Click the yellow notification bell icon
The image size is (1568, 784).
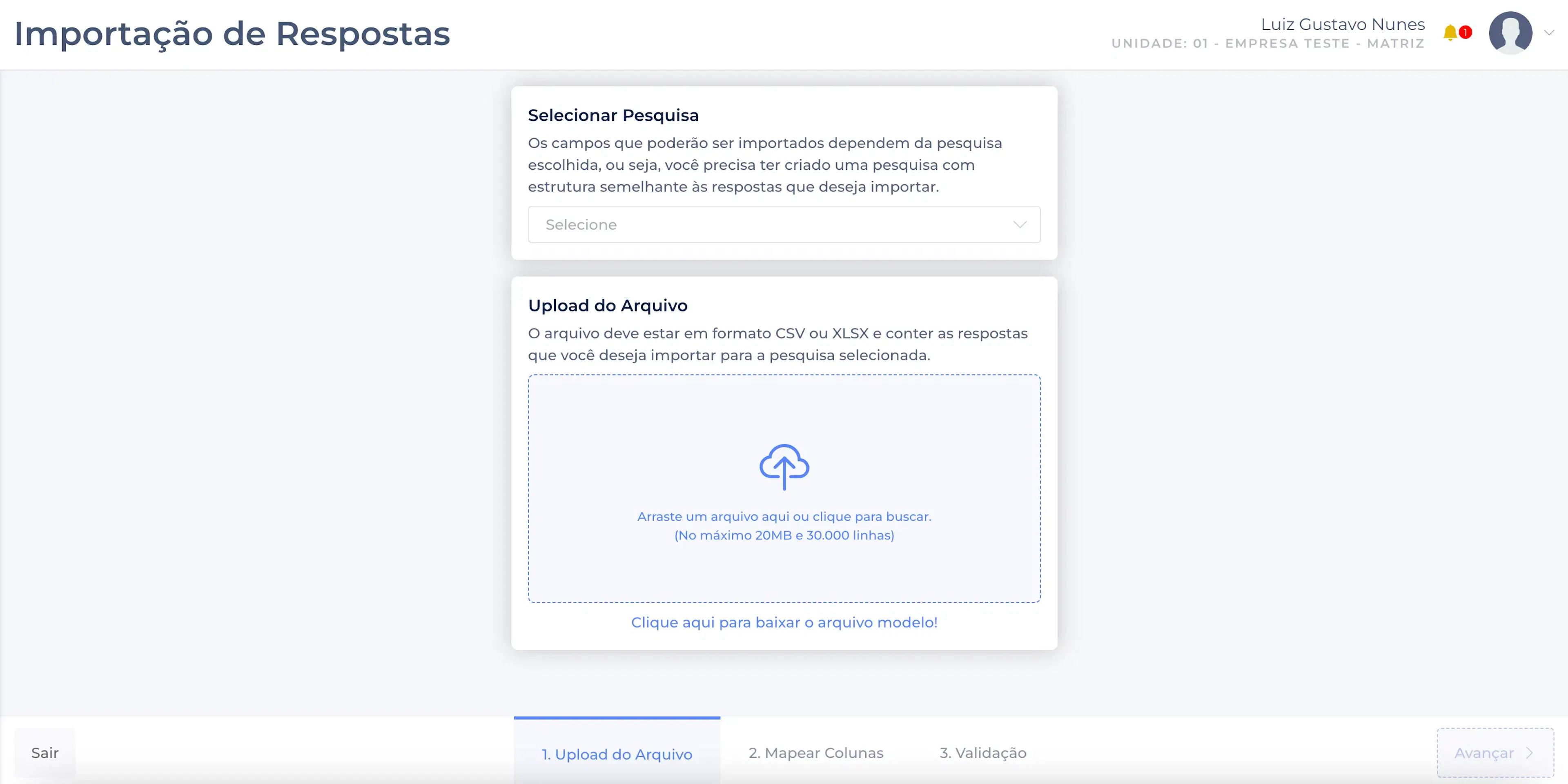[1450, 33]
